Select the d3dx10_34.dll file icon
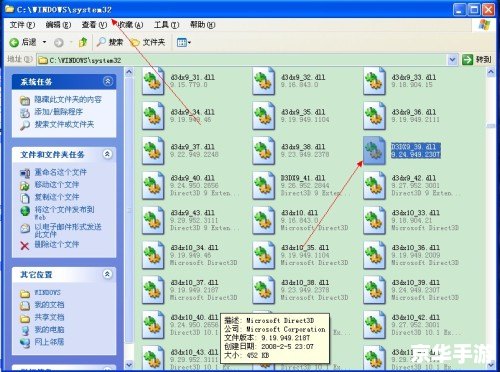Screen dimensions: 500x372 coord(153,255)
